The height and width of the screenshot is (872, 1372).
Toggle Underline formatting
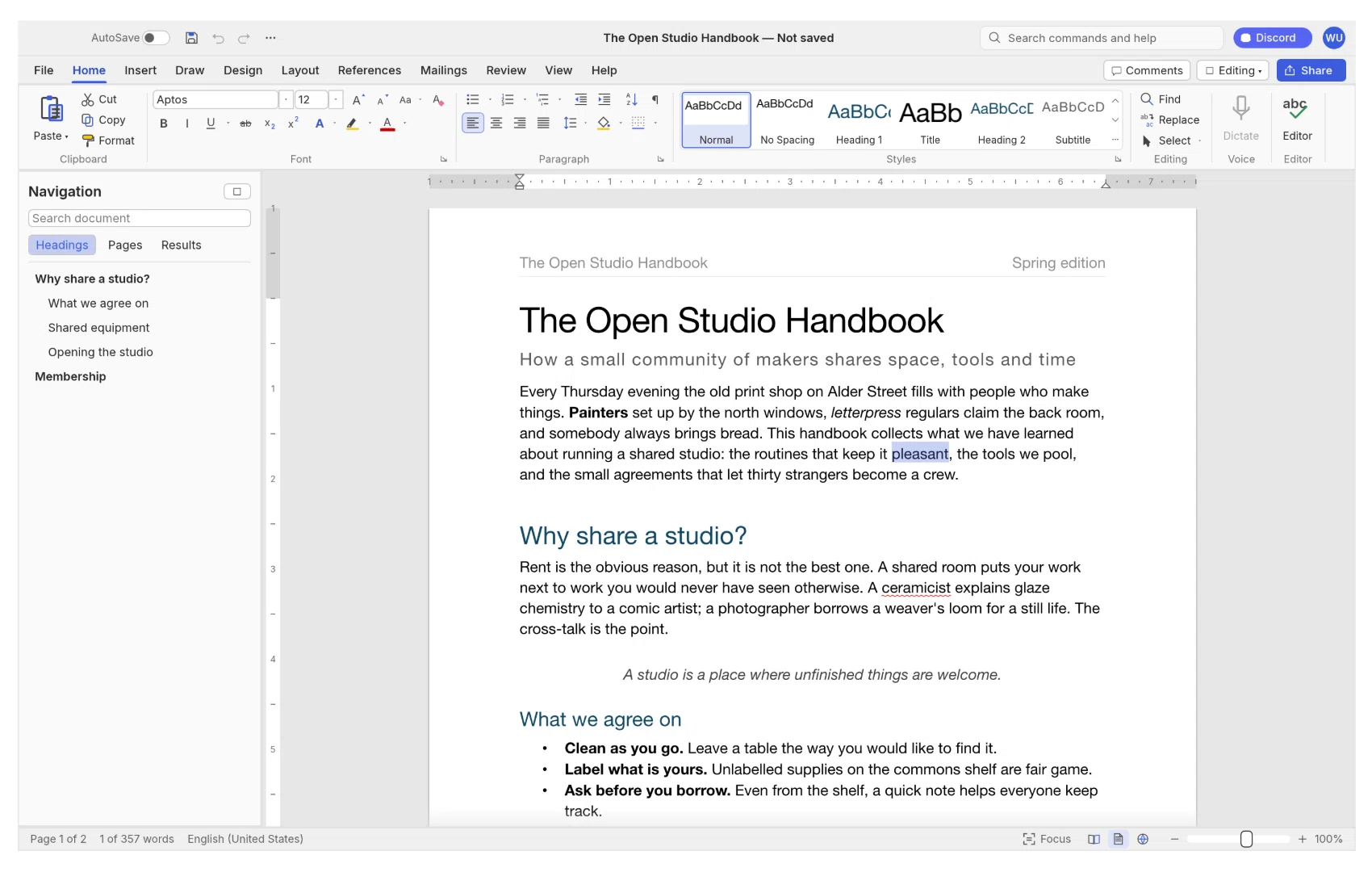click(211, 124)
